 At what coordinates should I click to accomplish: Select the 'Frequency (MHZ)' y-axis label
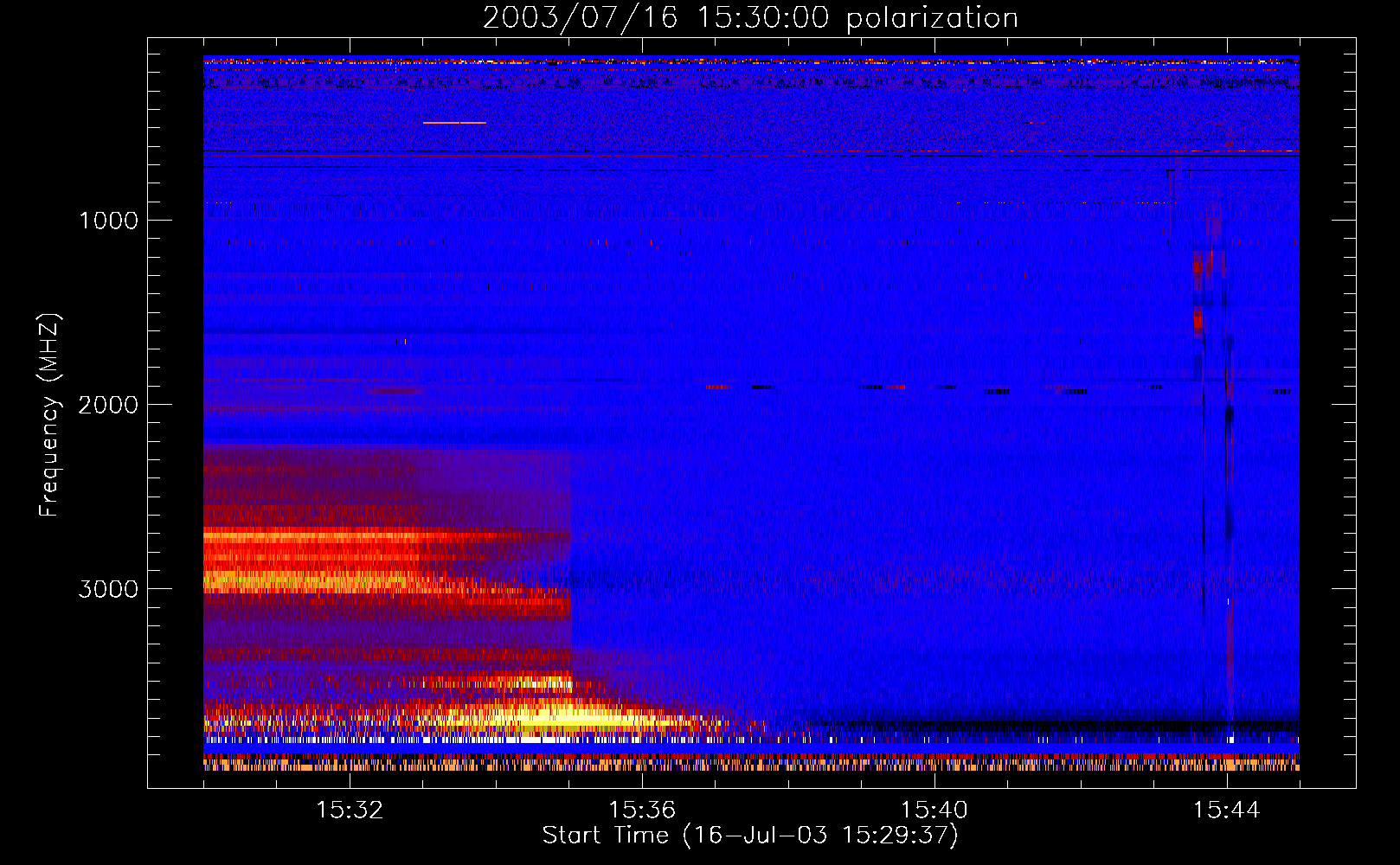49,415
